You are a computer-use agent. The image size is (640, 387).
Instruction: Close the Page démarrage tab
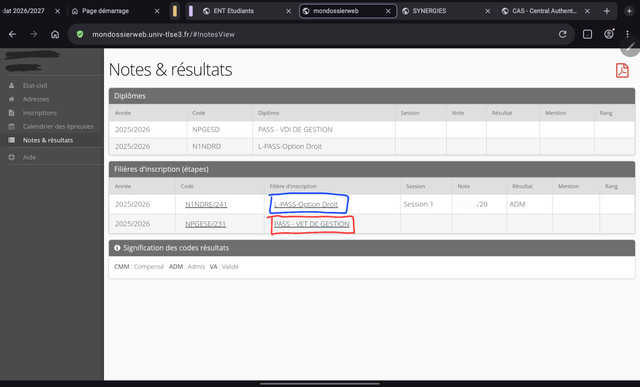pos(157,11)
